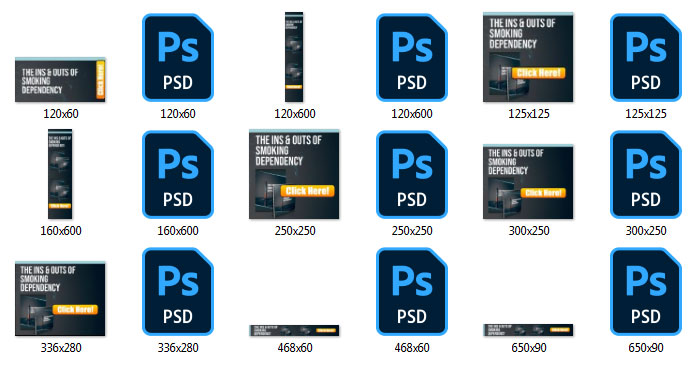Click the 125x125 Photoshop file icon
The height and width of the screenshot is (370, 700).
646,58
